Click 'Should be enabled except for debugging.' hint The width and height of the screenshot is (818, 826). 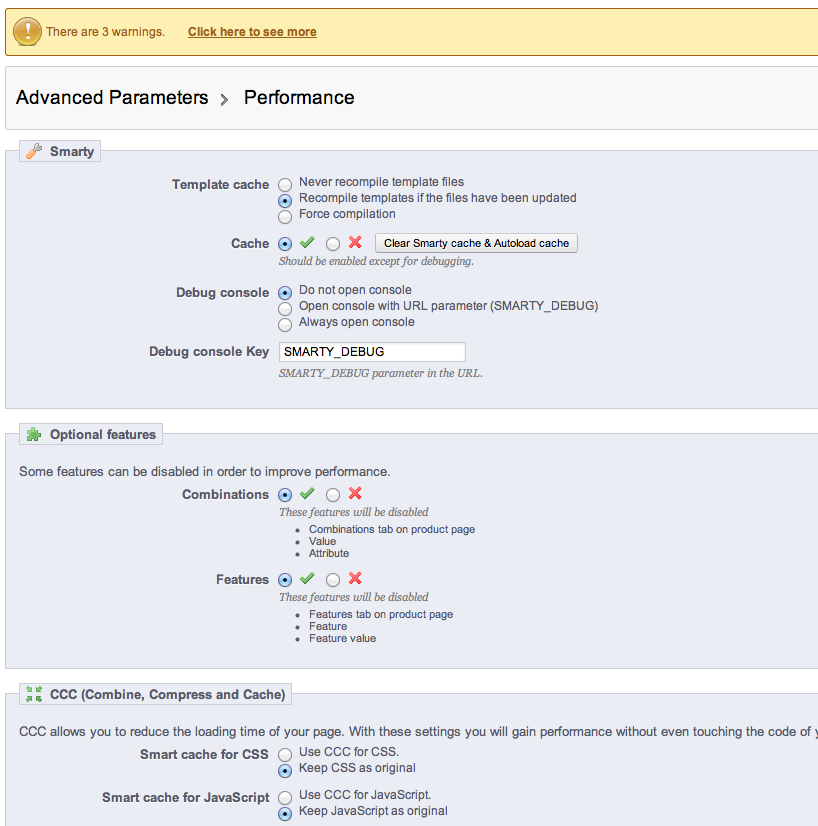(x=376, y=261)
